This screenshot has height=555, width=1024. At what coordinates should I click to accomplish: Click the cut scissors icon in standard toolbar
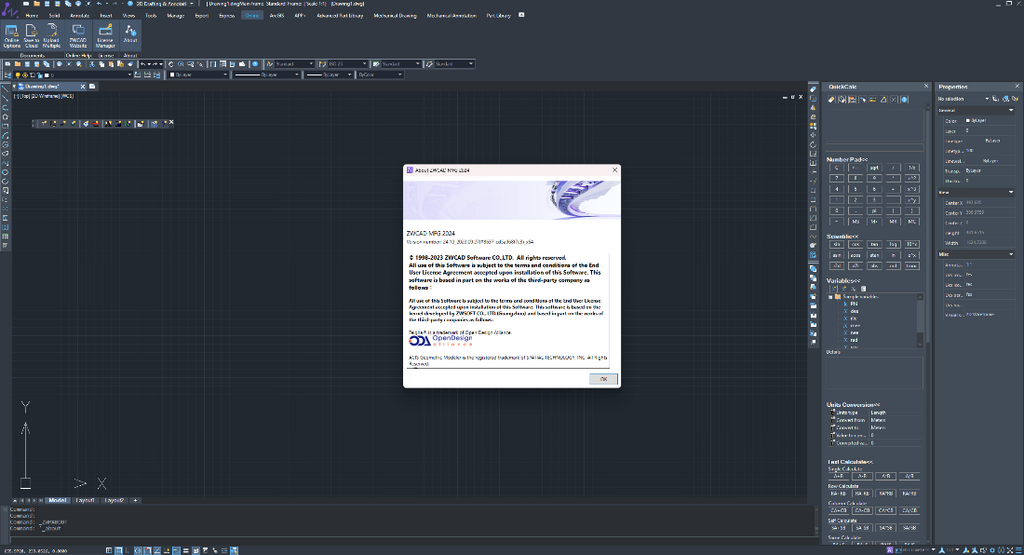click(x=92, y=64)
